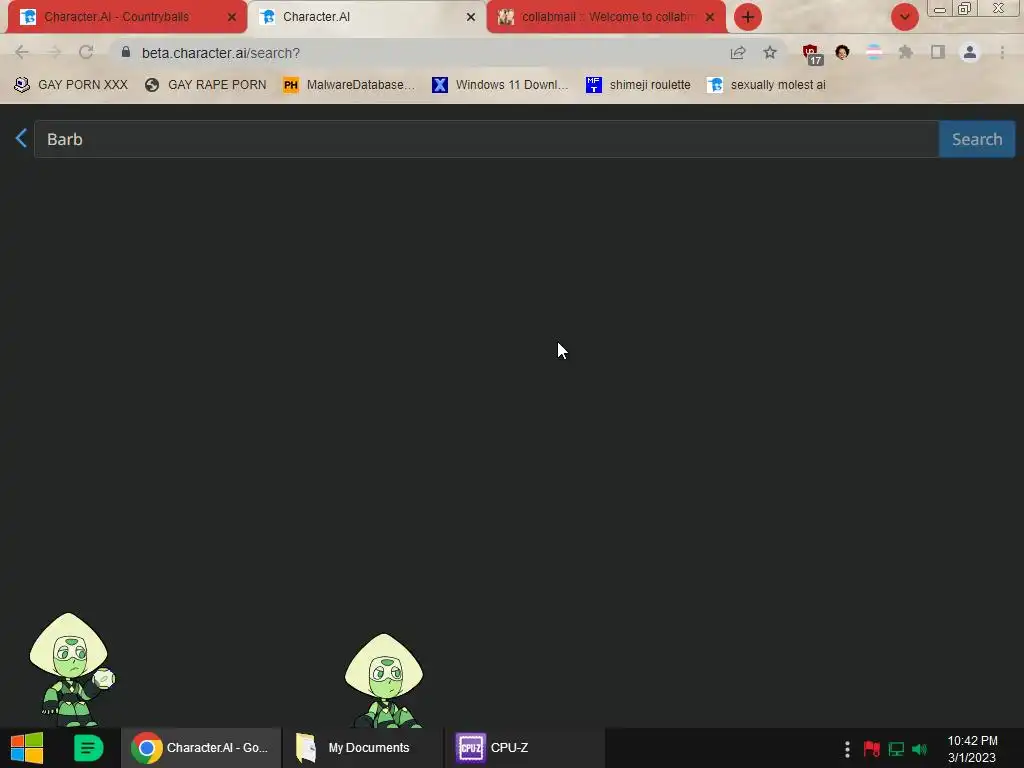Open the MalwareDatabase bookmark
The image size is (1024, 768).
tap(349, 85)
